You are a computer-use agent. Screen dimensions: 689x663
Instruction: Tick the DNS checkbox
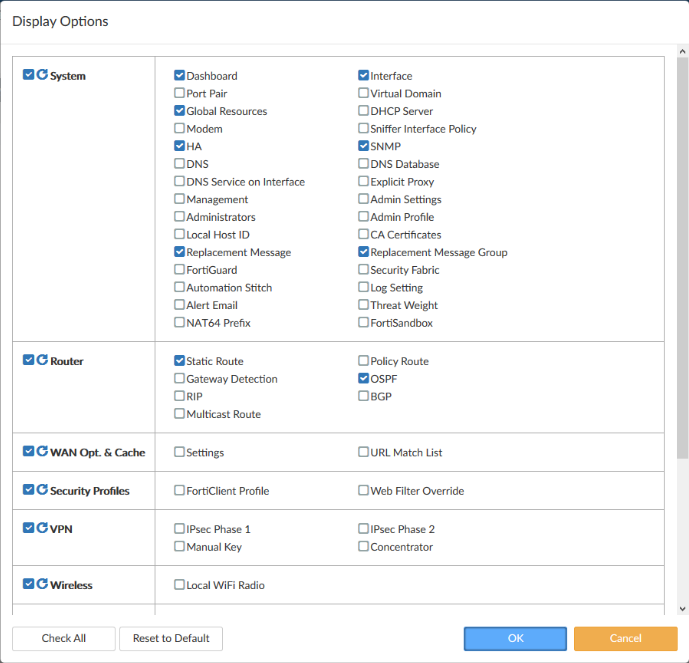click(x=179, y=163)
